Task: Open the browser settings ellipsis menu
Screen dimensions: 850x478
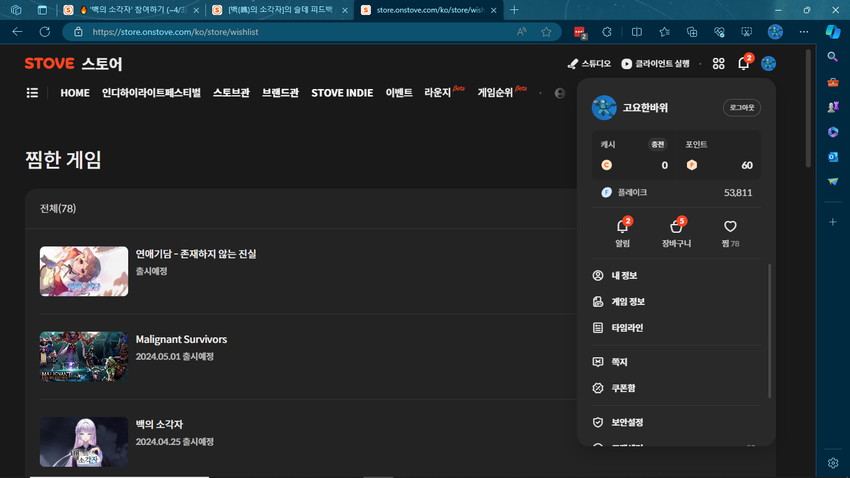Action: point(804,32)
